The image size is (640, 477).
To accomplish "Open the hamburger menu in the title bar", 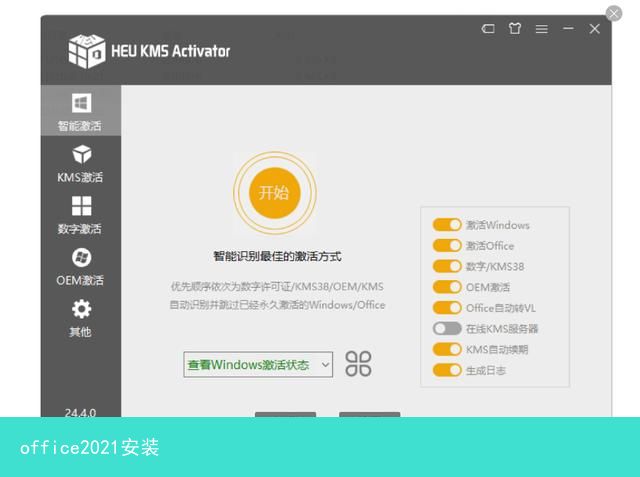I will pos(542,29).
